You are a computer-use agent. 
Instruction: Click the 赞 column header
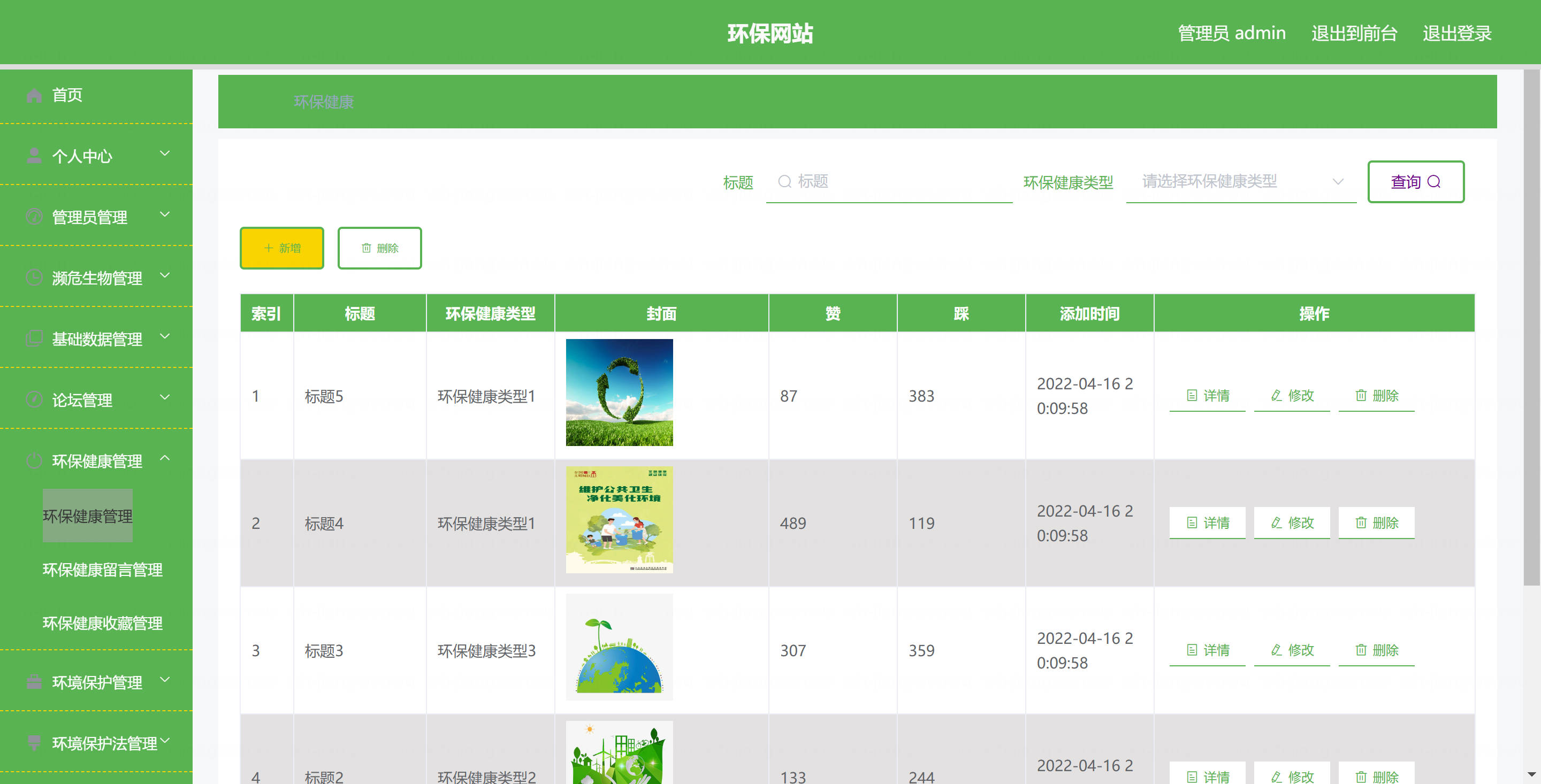click(x=833, y=313)
